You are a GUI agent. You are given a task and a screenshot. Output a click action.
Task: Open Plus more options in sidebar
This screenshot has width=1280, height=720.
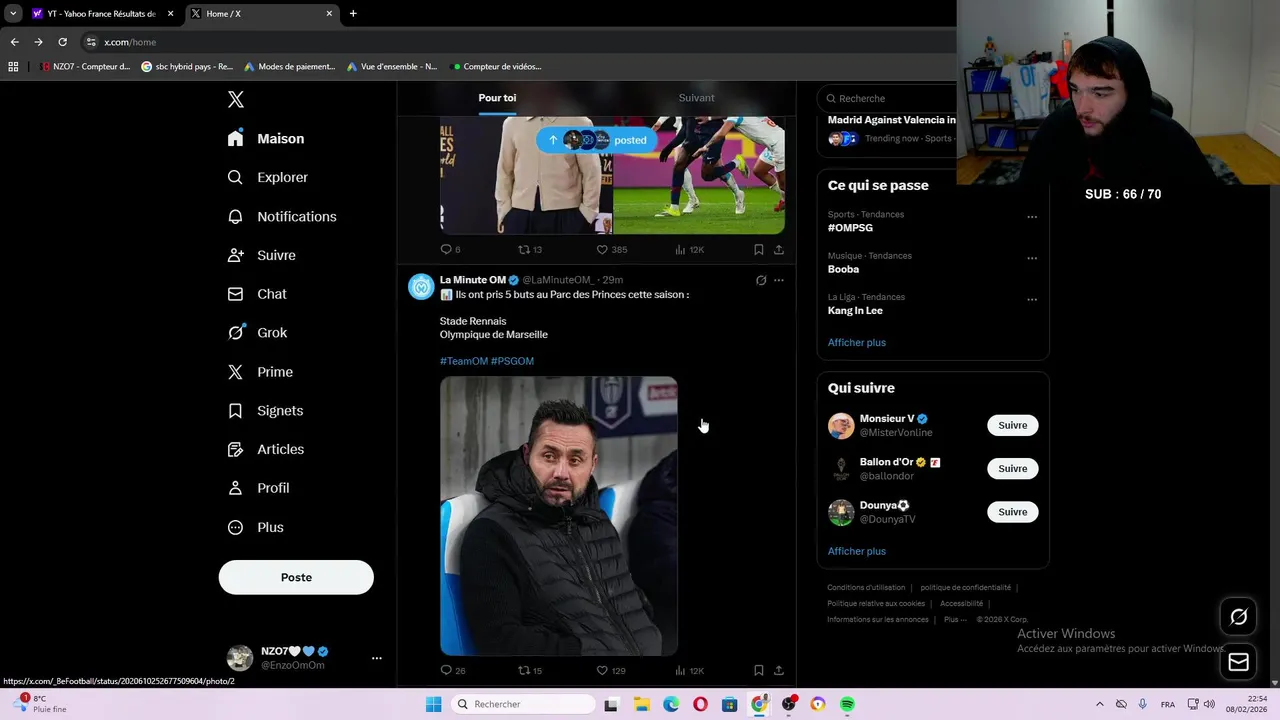[255, 527]
